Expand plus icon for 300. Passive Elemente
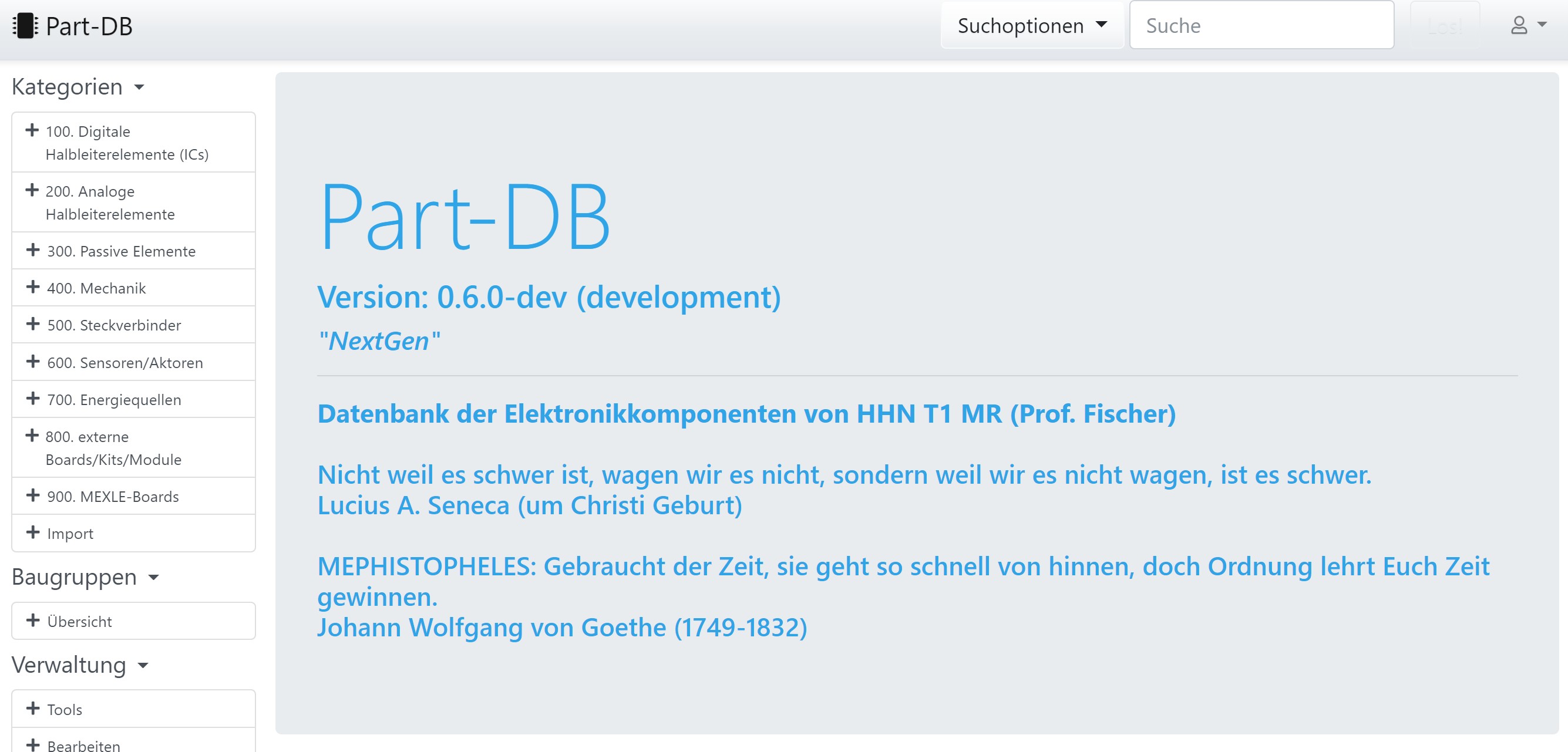The width and height of the screenshot is (1568, 752). [x=33, y=250]
